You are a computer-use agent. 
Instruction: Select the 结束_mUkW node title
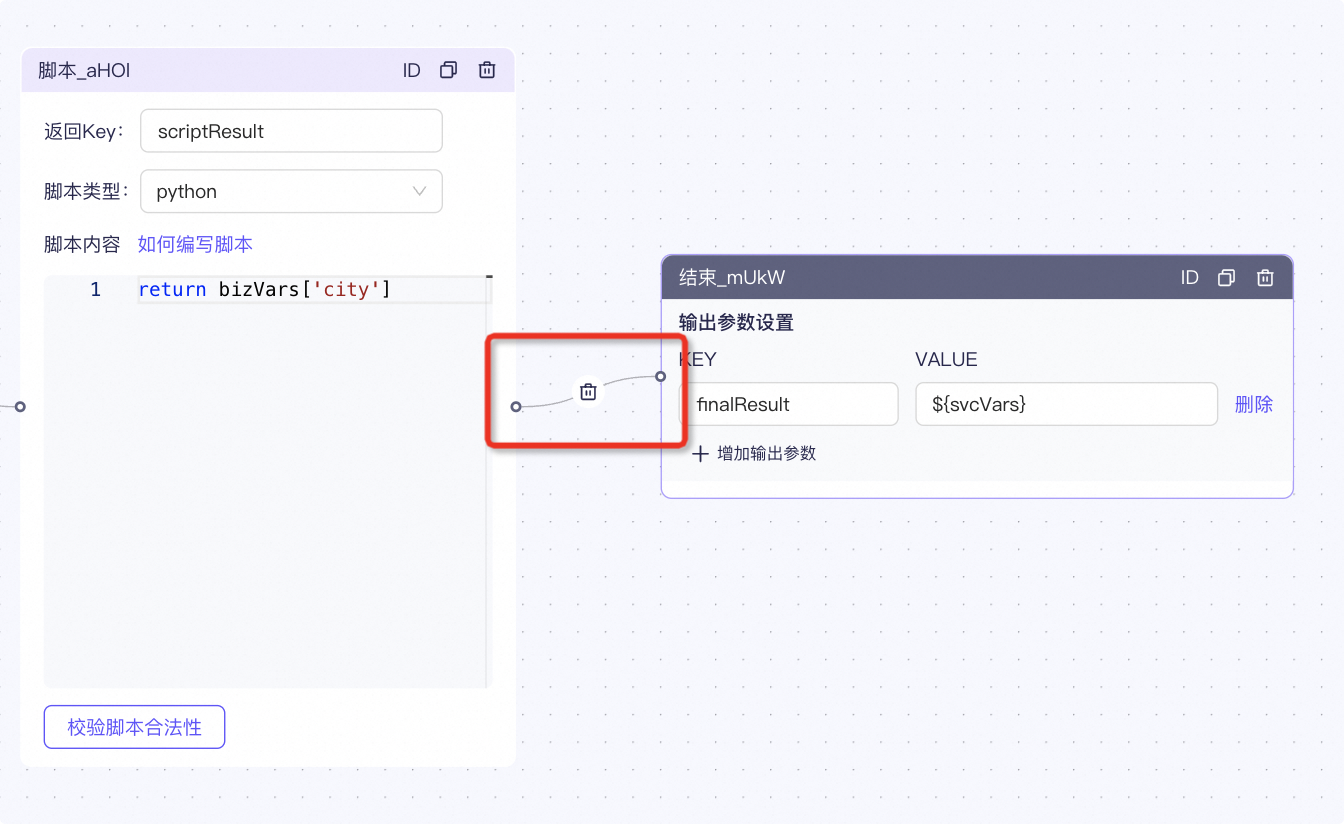[x=732, y=278]
